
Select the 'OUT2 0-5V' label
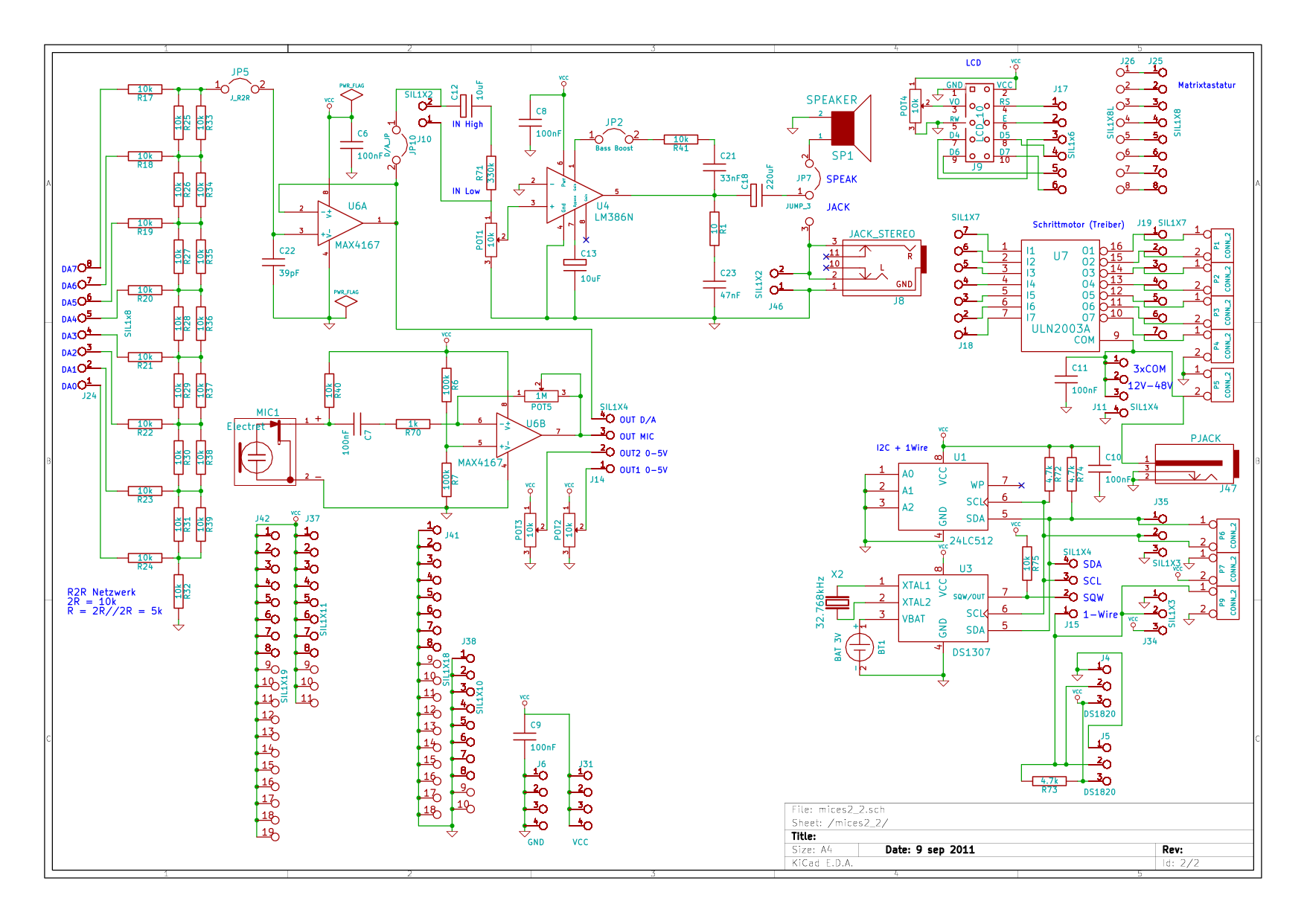pyautogui.click(x=644, y=453)
